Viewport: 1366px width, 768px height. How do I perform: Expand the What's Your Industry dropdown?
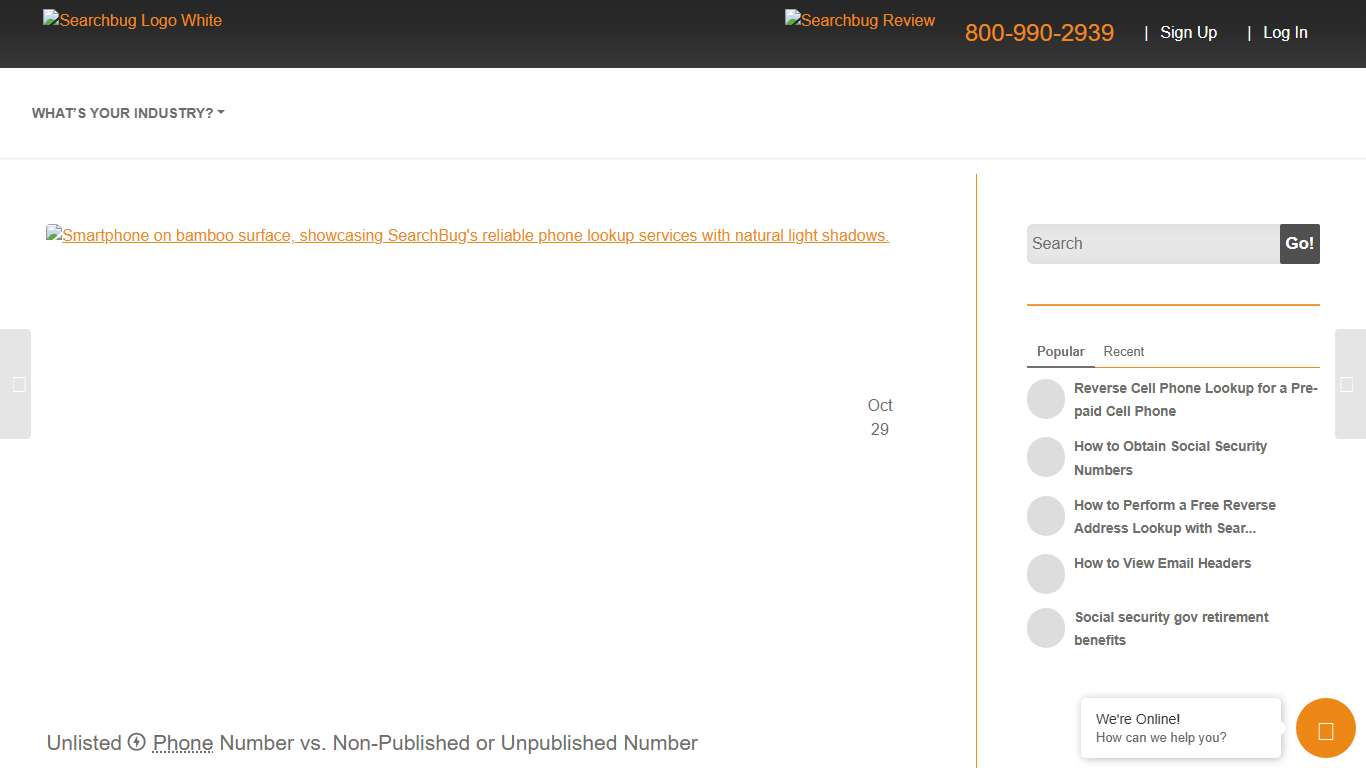[127, 113]
